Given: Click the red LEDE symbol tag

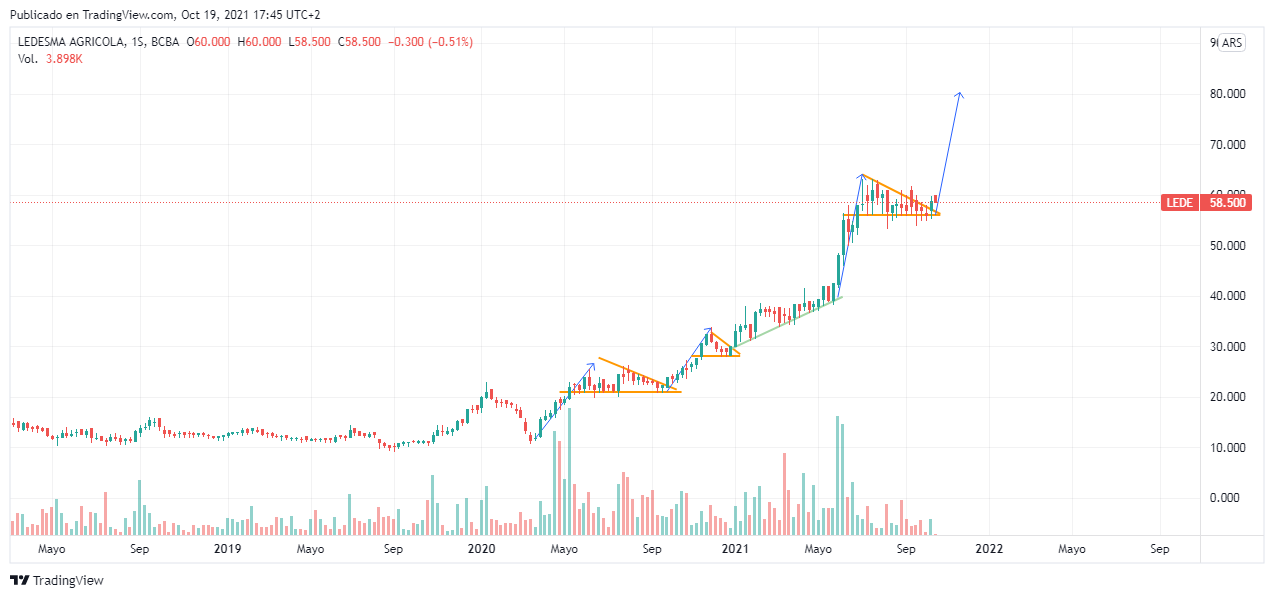Looking at the screenshot, I should pos(1181,203).
